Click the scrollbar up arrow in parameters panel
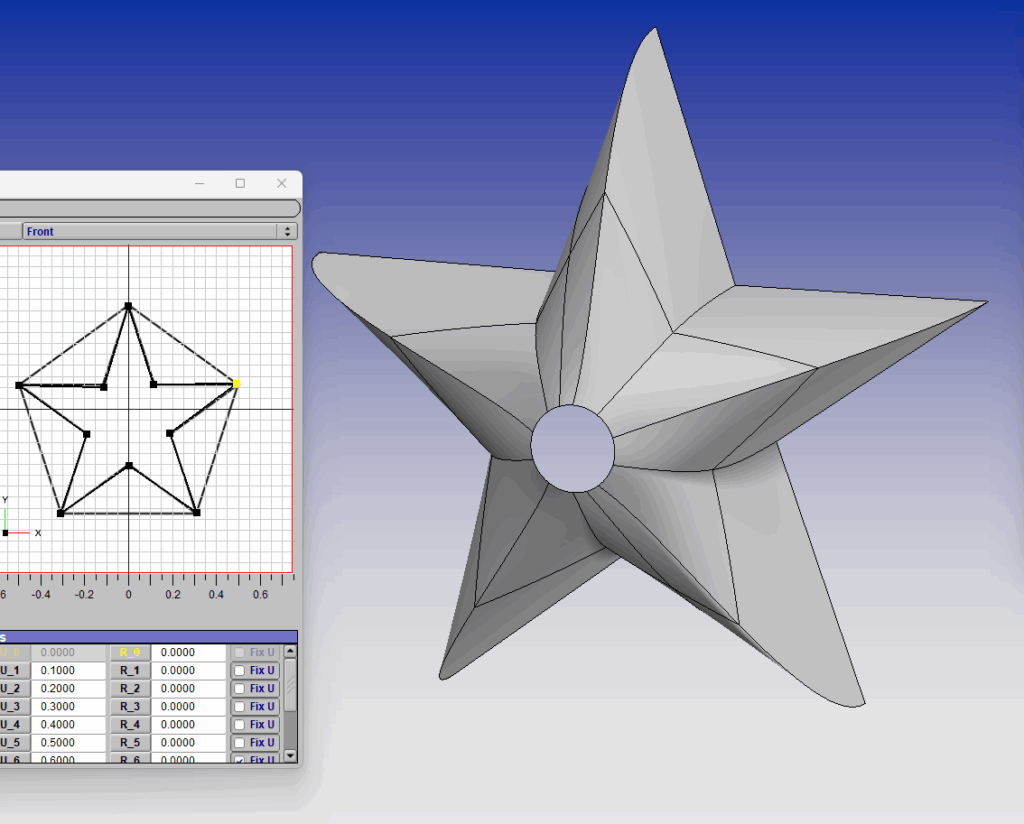Viewport: 1024px width, 824px height. pos(290,651)
